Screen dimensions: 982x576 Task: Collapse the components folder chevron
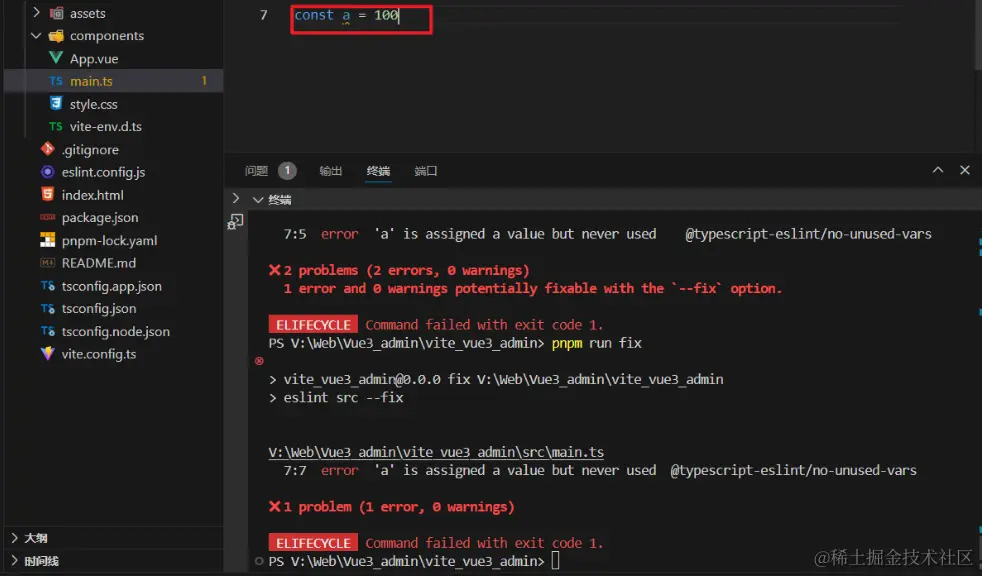(x=36, y=36)
